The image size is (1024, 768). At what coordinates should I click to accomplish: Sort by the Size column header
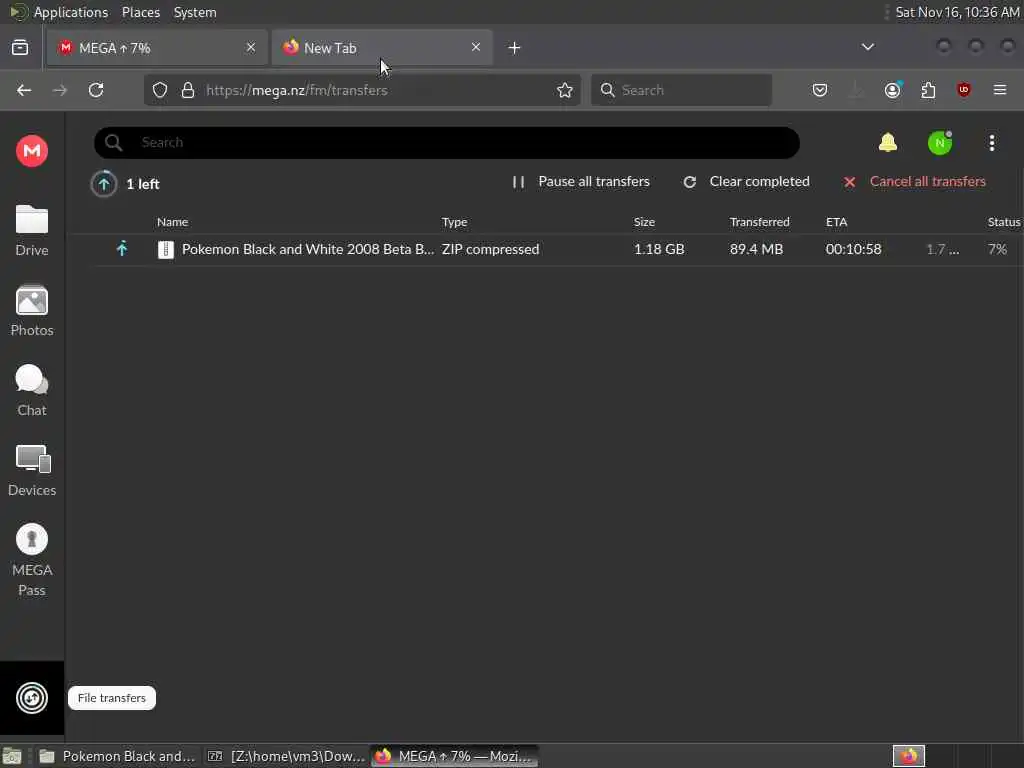coord(644,222)
